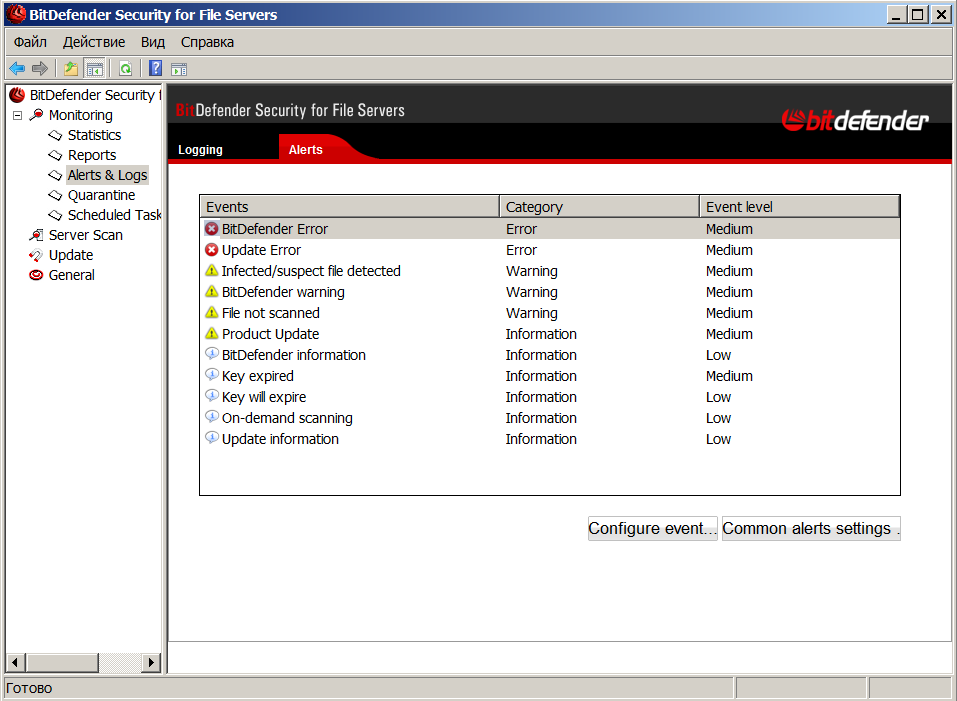Screen dimensions: 957x701
Task: Click the blue Back arrow in the toolbar
Action: point(17,69)
